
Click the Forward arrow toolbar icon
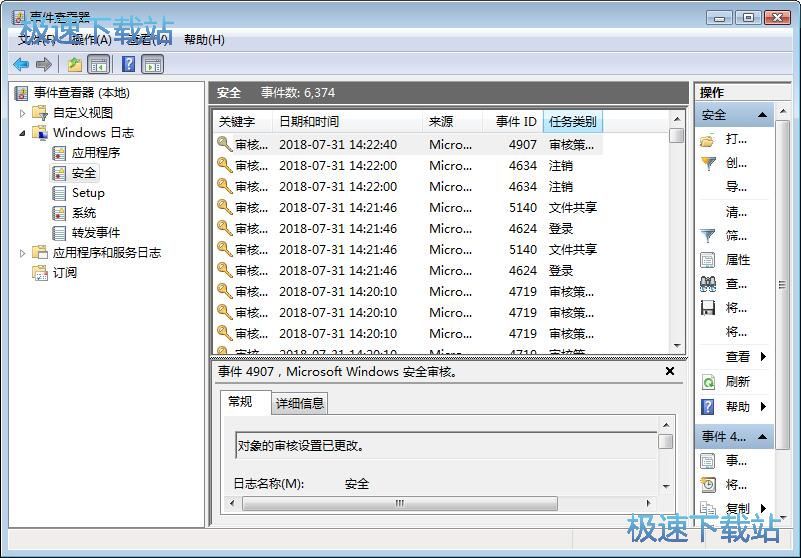point(44,64)
